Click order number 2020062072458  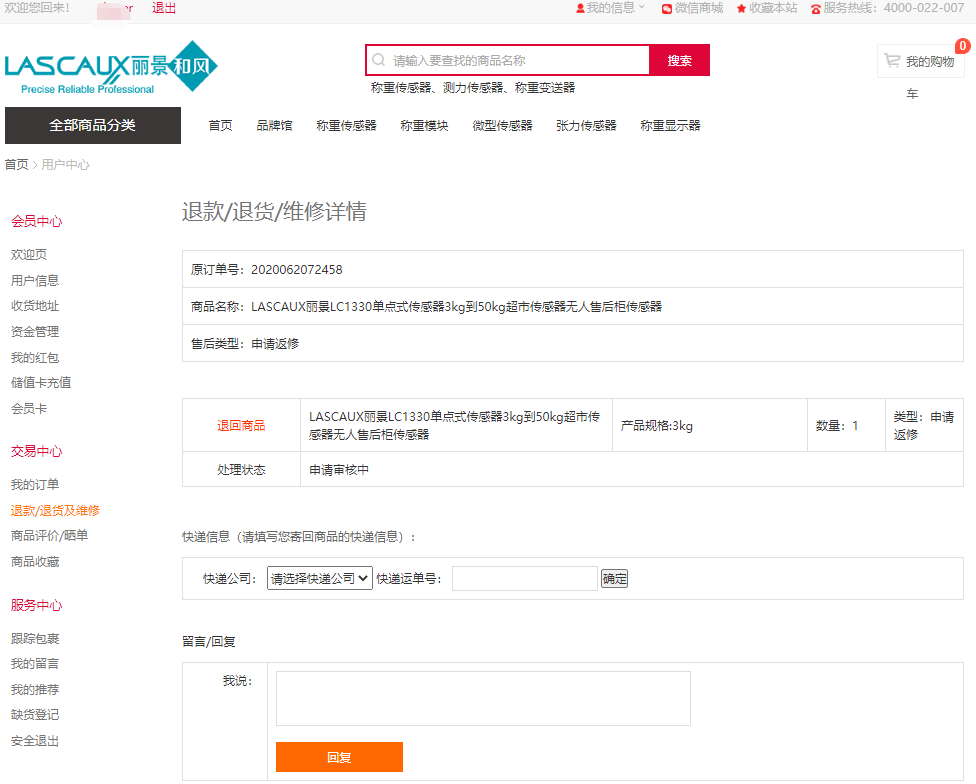297,269
